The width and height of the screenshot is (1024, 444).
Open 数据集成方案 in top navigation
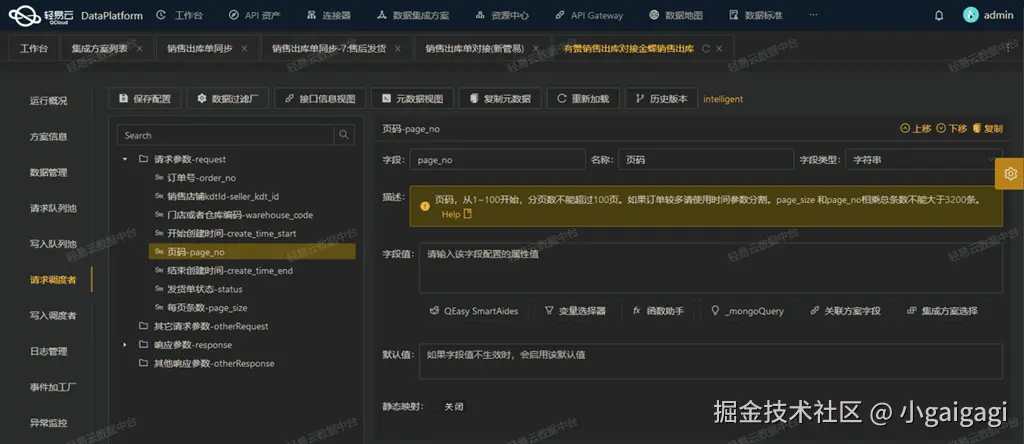point(413,15)
